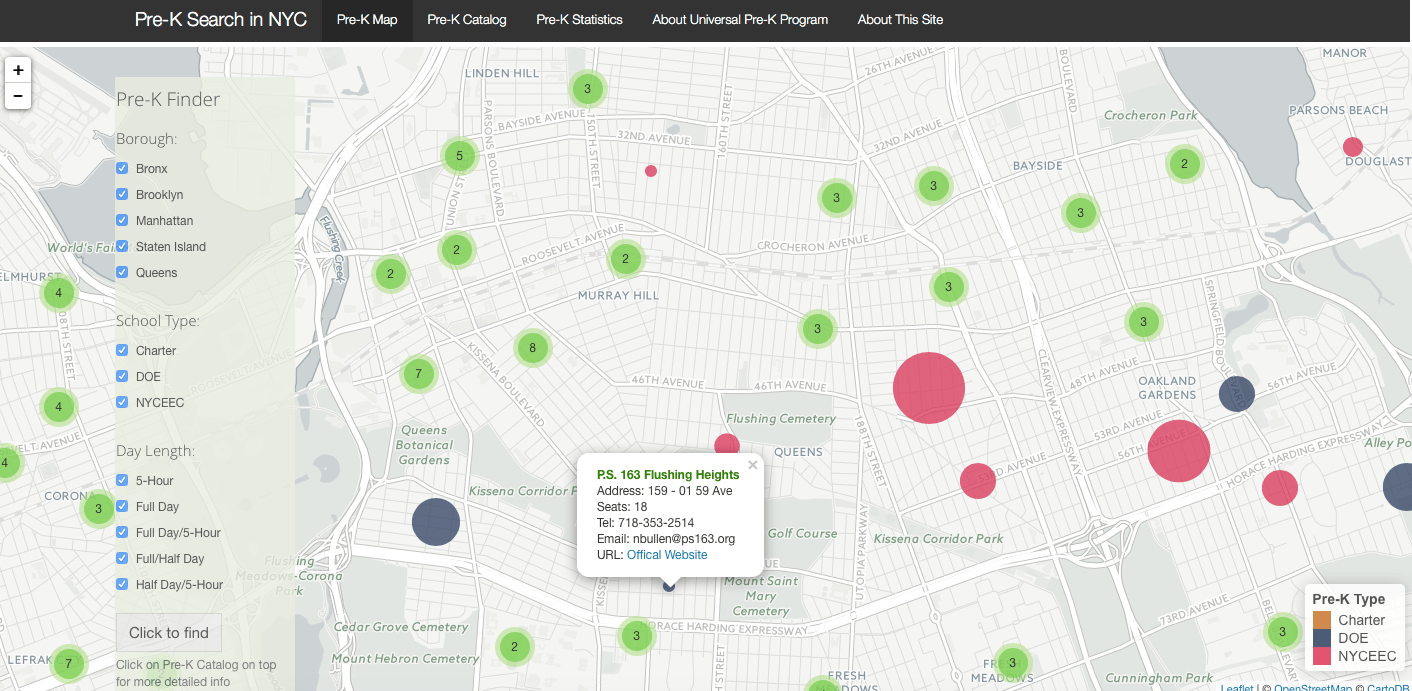
Task: Select small DOE marker beneath P.S. 163 popup
Action: tap(670, 586)
